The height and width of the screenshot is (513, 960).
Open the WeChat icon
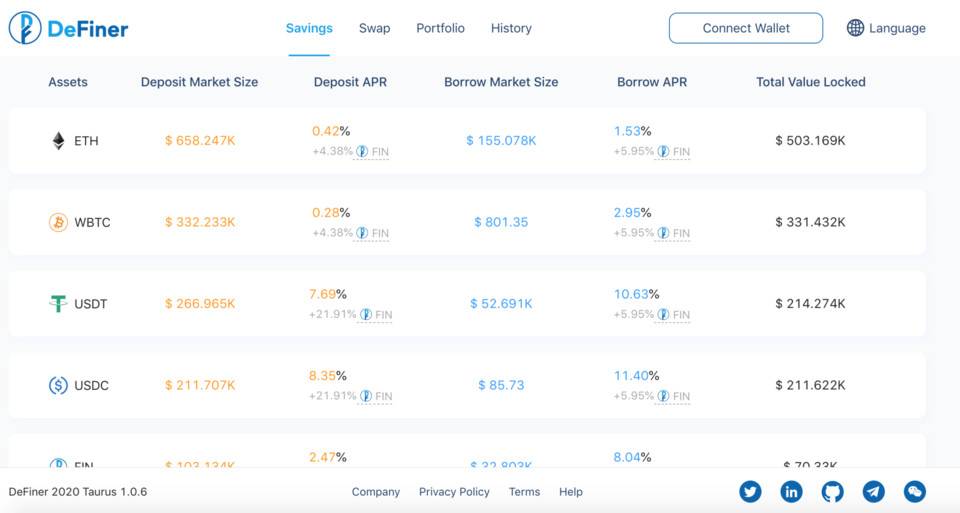(915, 491)
